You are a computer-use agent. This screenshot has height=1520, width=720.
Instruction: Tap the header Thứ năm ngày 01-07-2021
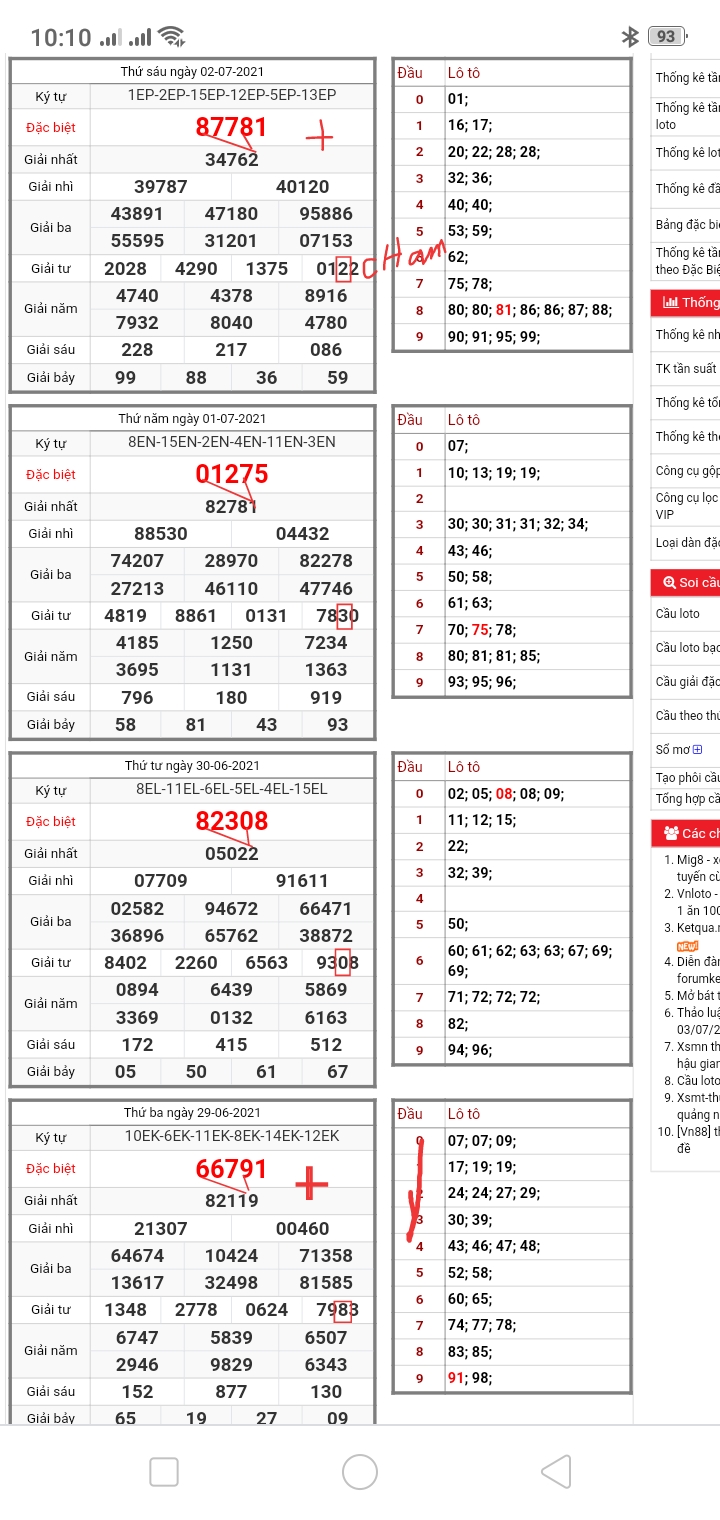(x=193, y=419)
